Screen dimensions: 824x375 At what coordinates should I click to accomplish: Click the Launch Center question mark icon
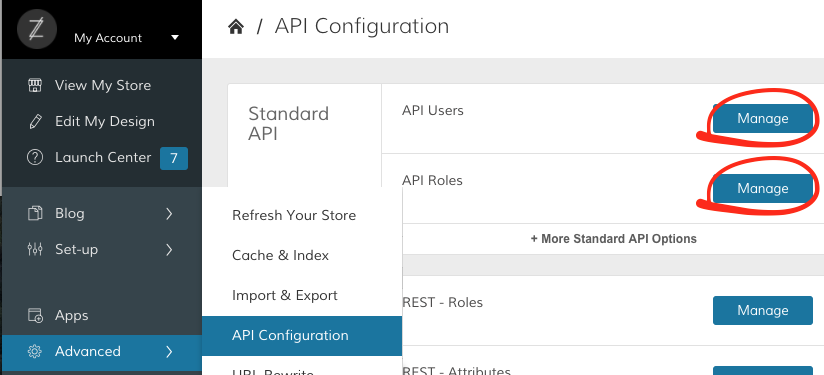[x=35, y=158]
